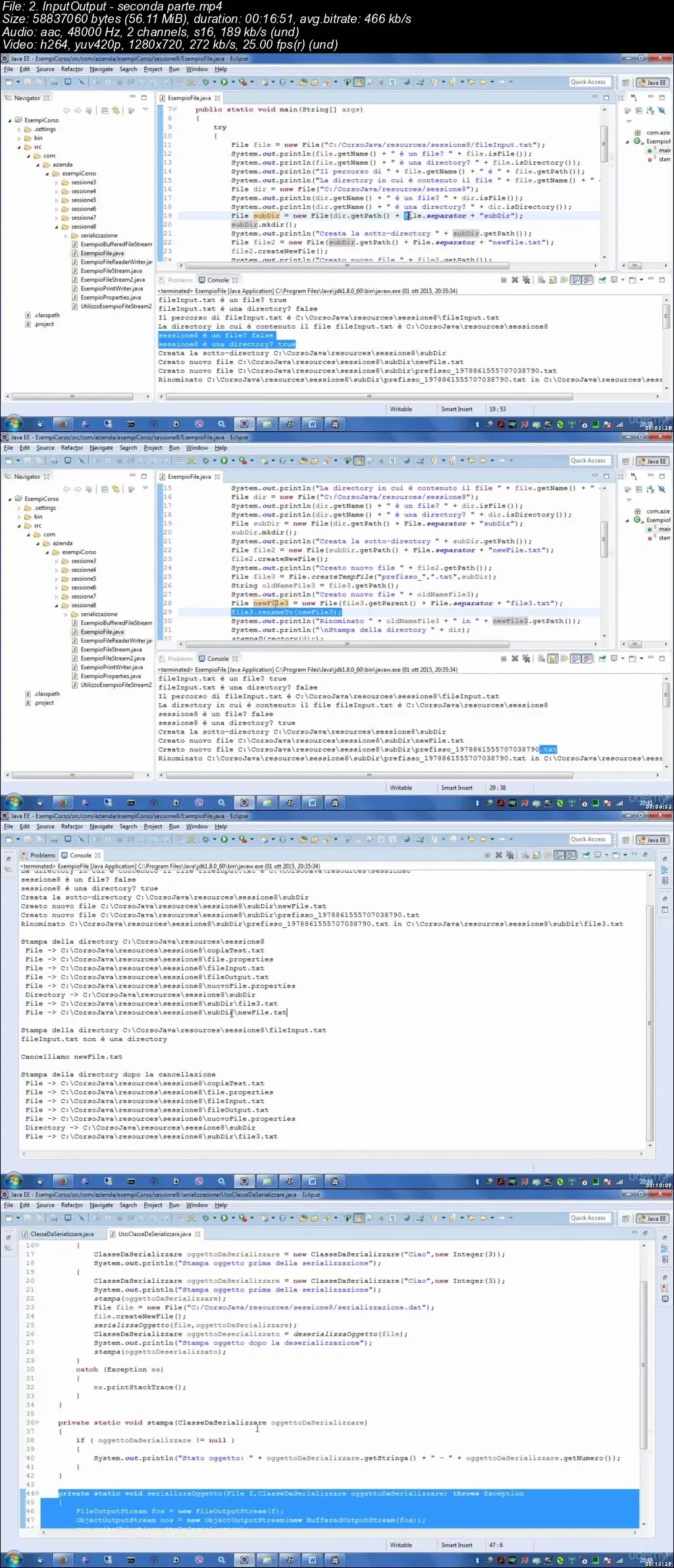Click Navigator back arrow in first frame
Screen dimensions: 674x1568
click(66, 111)
